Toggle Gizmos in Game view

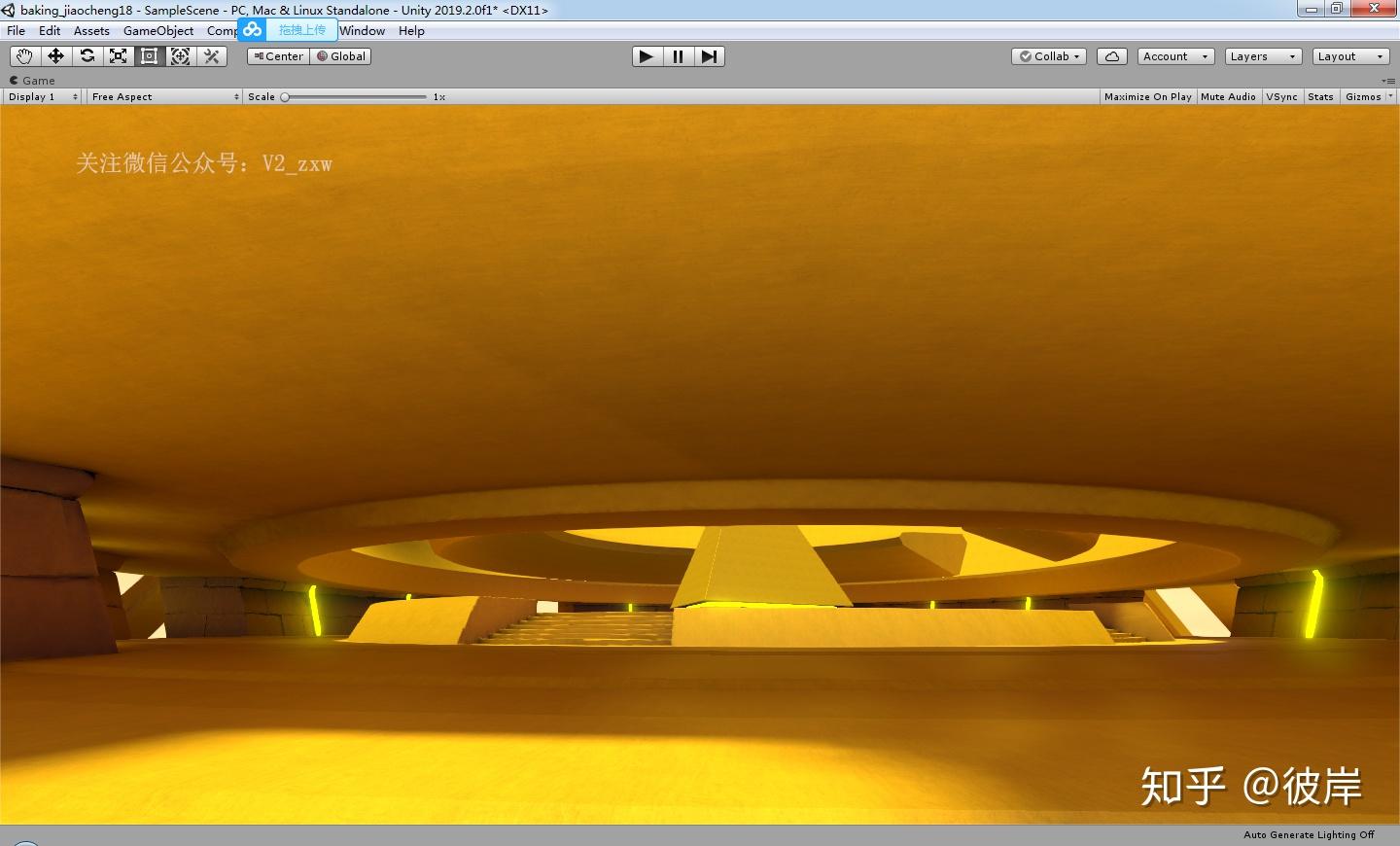coord(1363,96)
